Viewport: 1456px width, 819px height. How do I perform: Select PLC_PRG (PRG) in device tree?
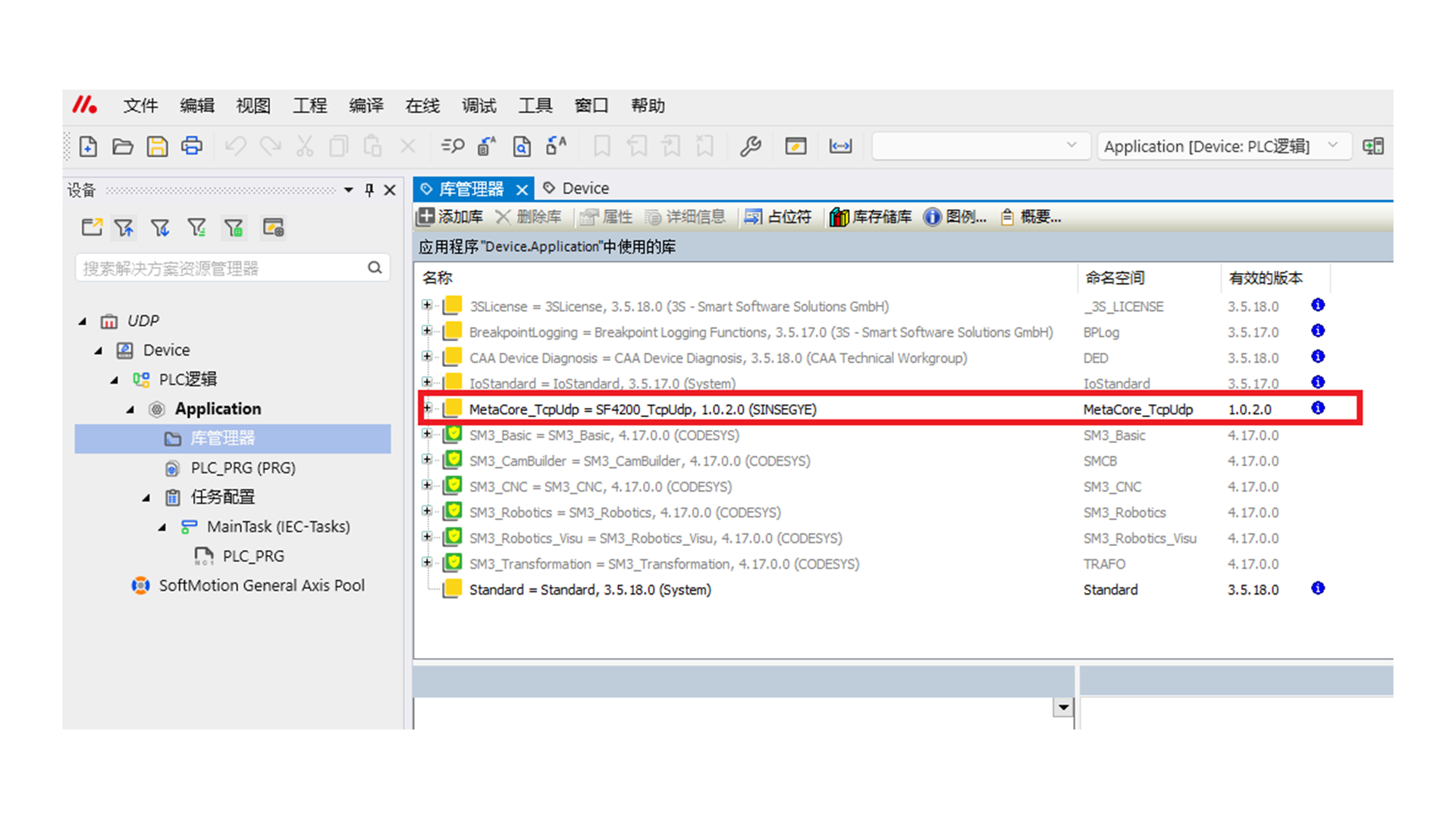point(243,468)
